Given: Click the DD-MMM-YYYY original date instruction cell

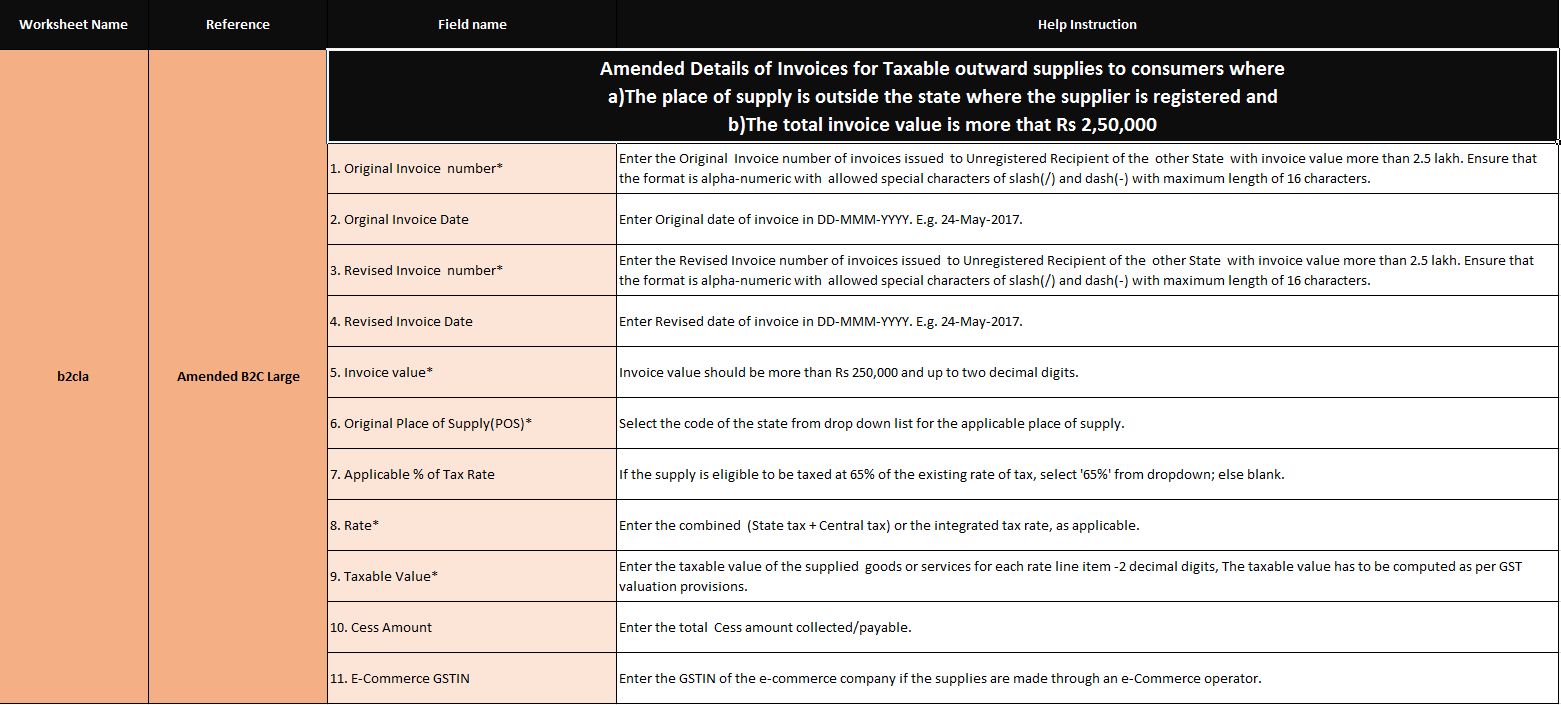Looking at the screenshot, I should point(1087,219).
